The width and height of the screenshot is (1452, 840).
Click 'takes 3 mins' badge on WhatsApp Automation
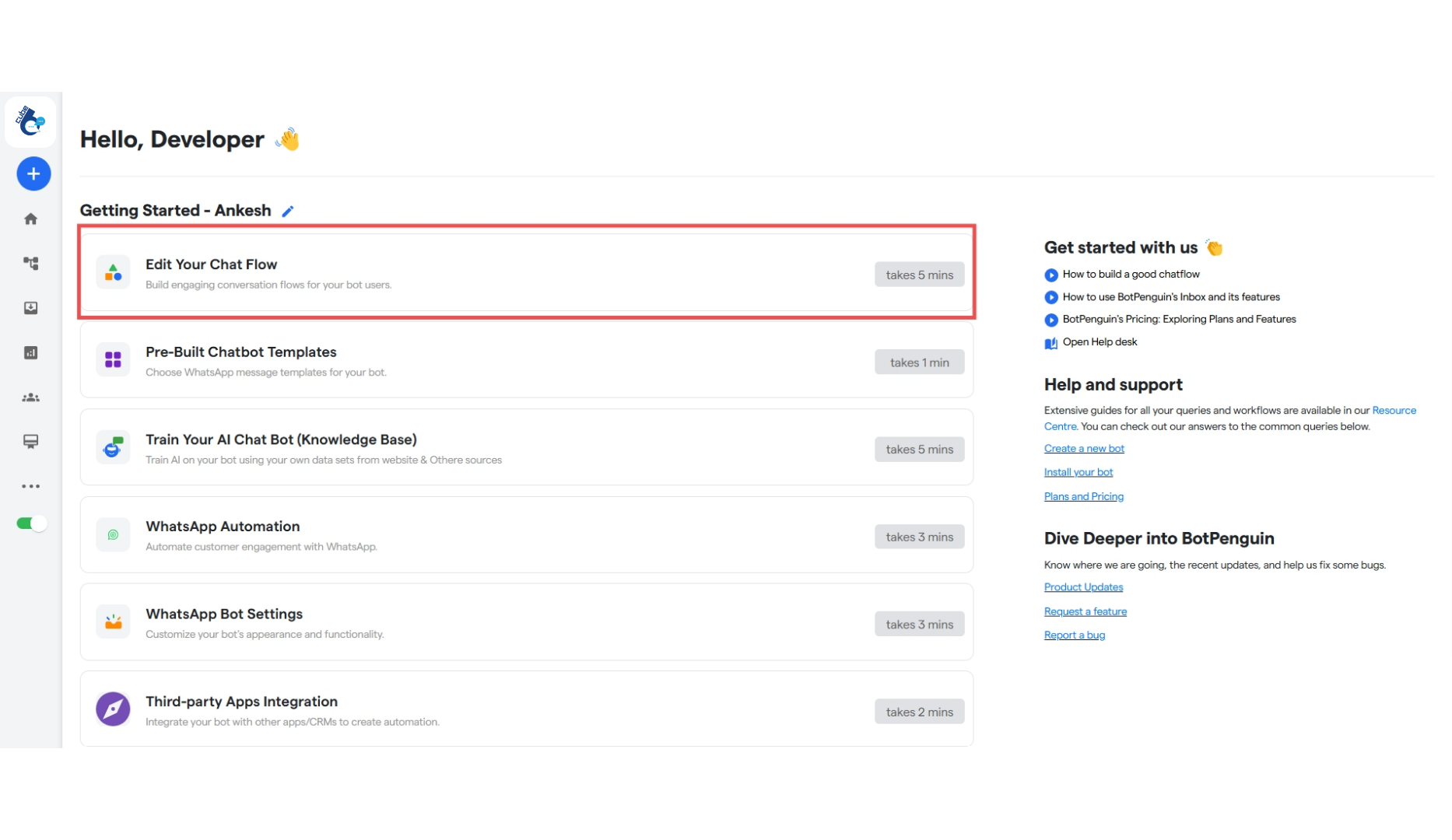[x=919, y=537]
